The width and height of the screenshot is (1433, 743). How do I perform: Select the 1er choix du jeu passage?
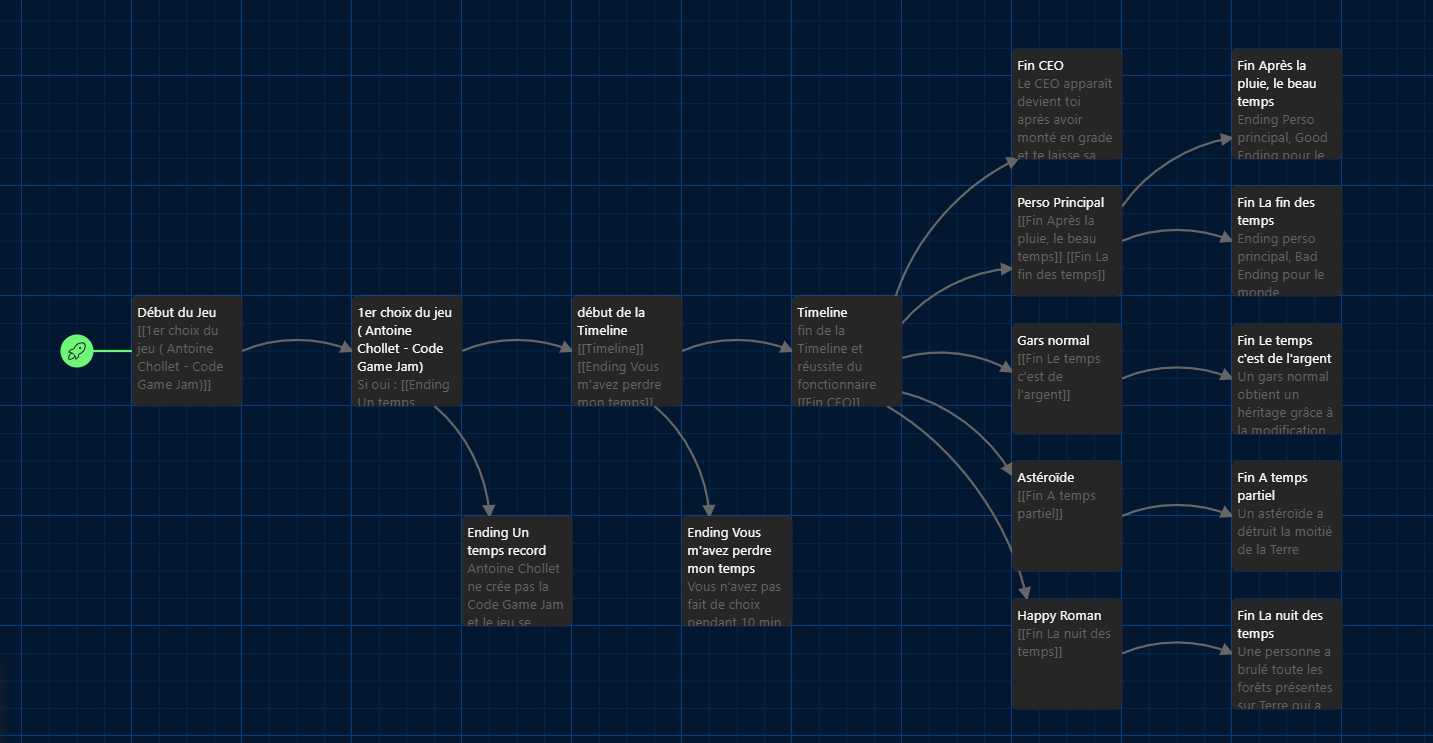click(x=406, y=350)
